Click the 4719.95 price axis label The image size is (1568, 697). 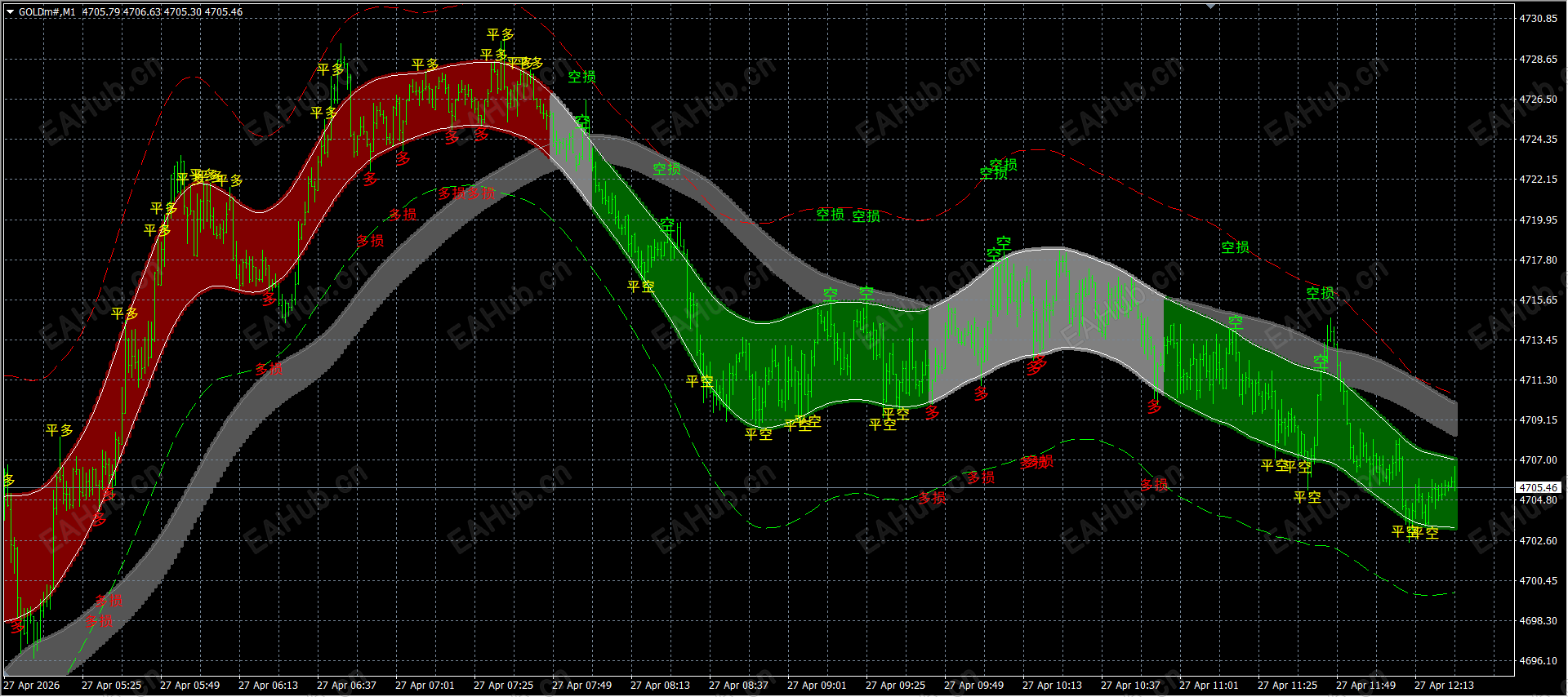1538,220
